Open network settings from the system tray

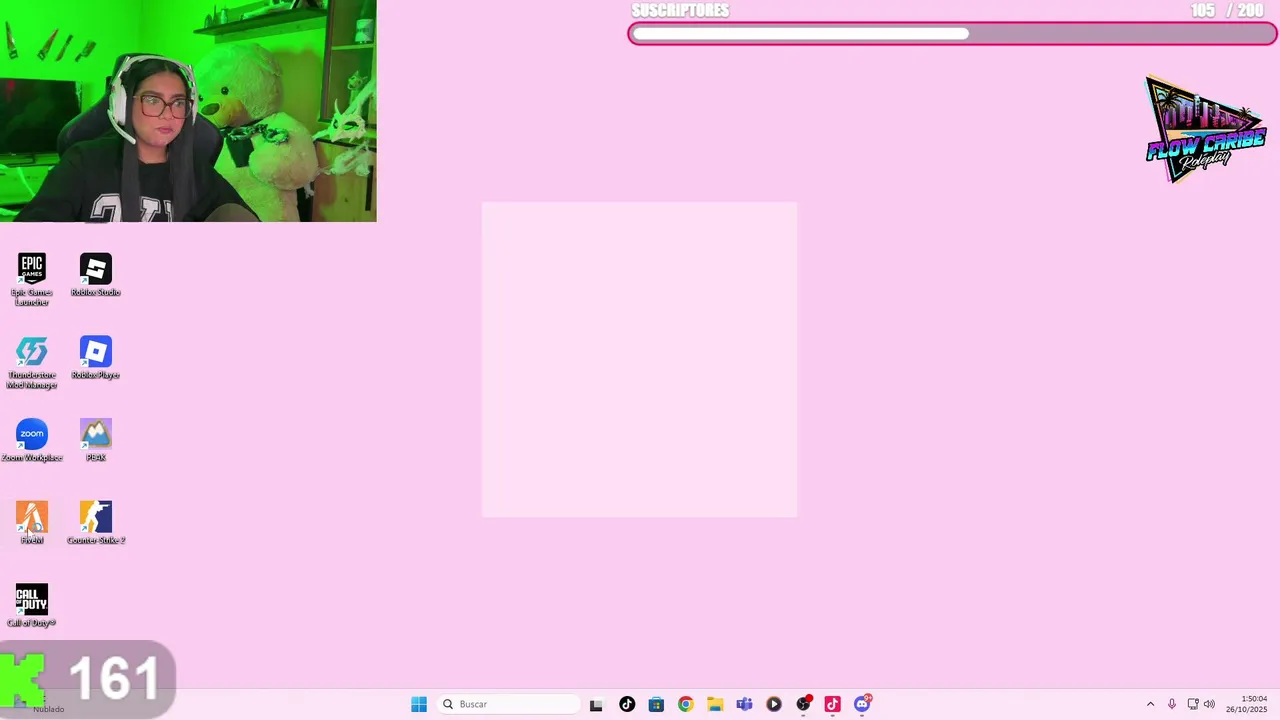(1193, 704)
